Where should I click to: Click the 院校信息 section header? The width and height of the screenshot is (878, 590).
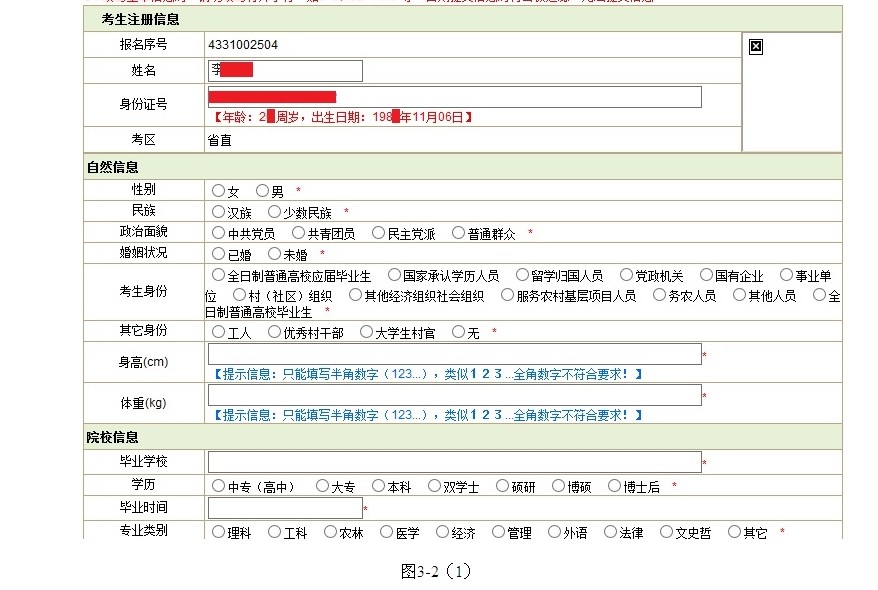113,437
